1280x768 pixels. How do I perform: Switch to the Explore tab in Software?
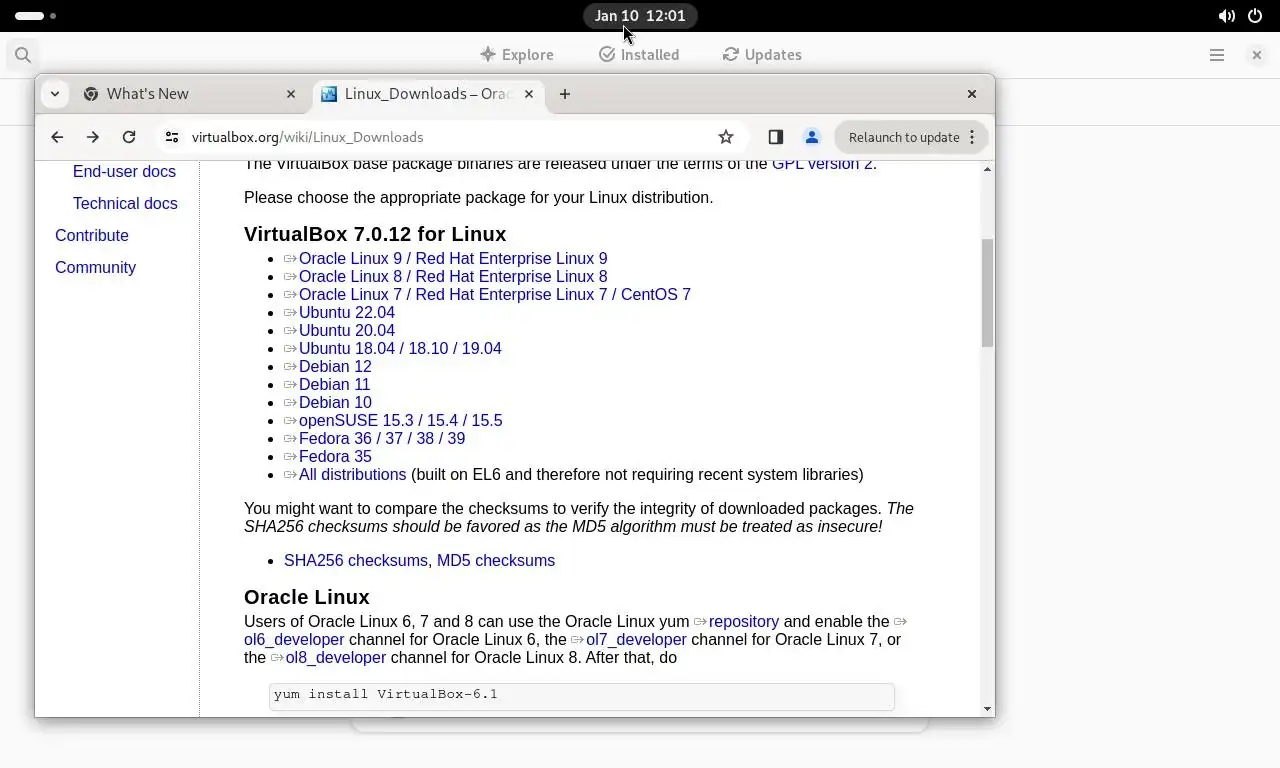tap(516, 55)
